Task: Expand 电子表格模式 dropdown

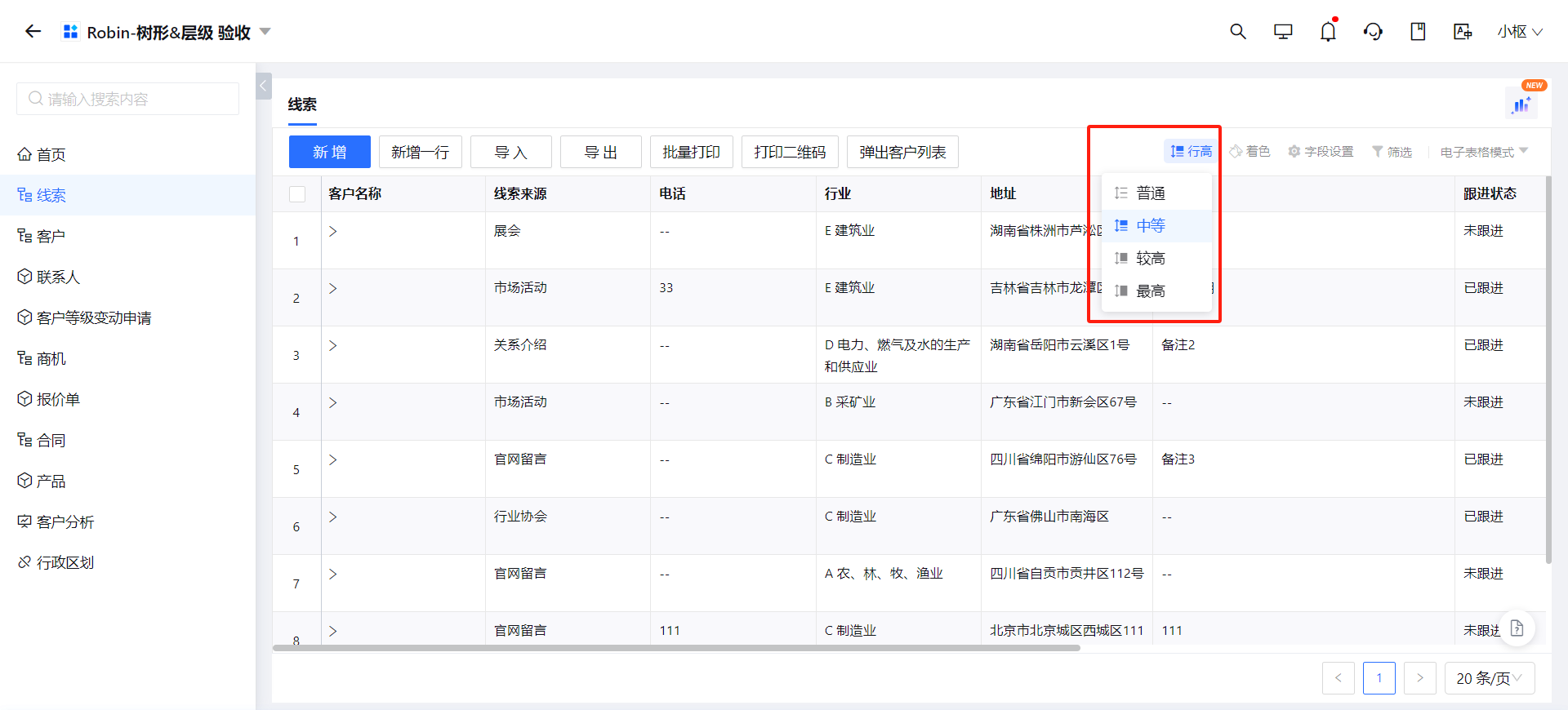Action: pyautogui.click(x=1484, y=152)
